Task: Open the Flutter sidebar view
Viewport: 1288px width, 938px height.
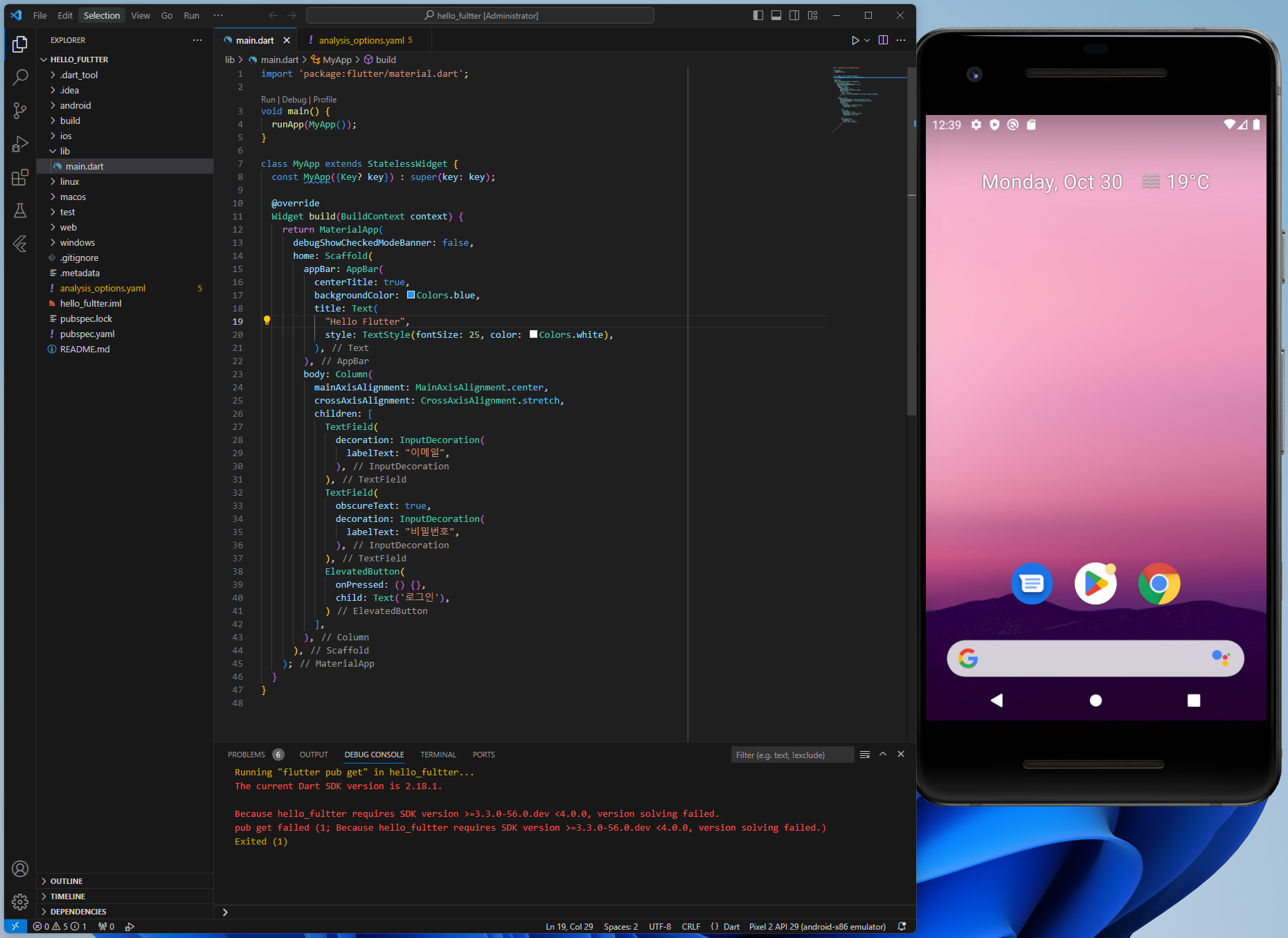Action: [20, 244]
